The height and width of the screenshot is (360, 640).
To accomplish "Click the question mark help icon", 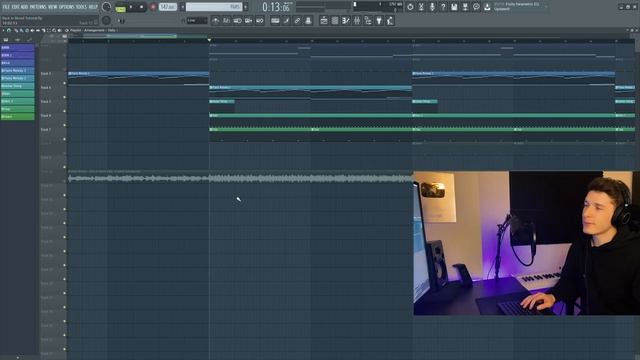I will coord(443,7).
